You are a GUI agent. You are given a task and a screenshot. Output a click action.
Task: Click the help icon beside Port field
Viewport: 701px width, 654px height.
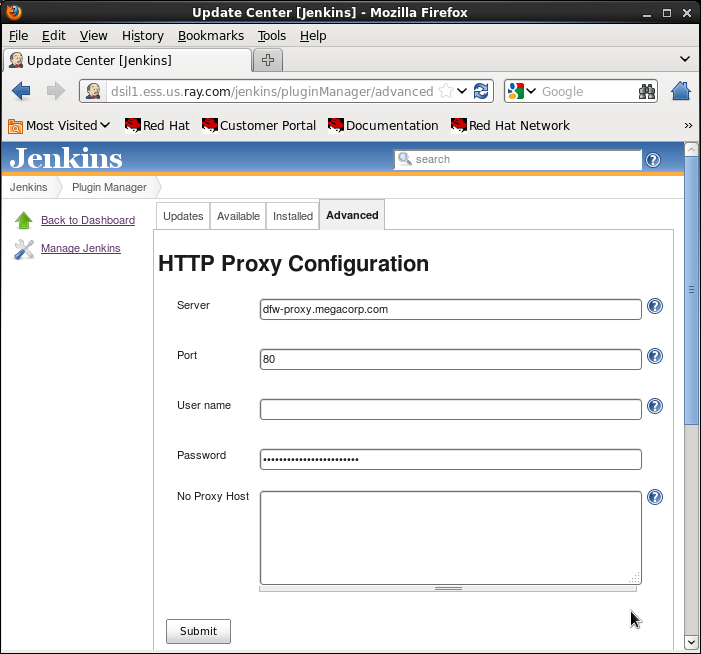point(655,356)
